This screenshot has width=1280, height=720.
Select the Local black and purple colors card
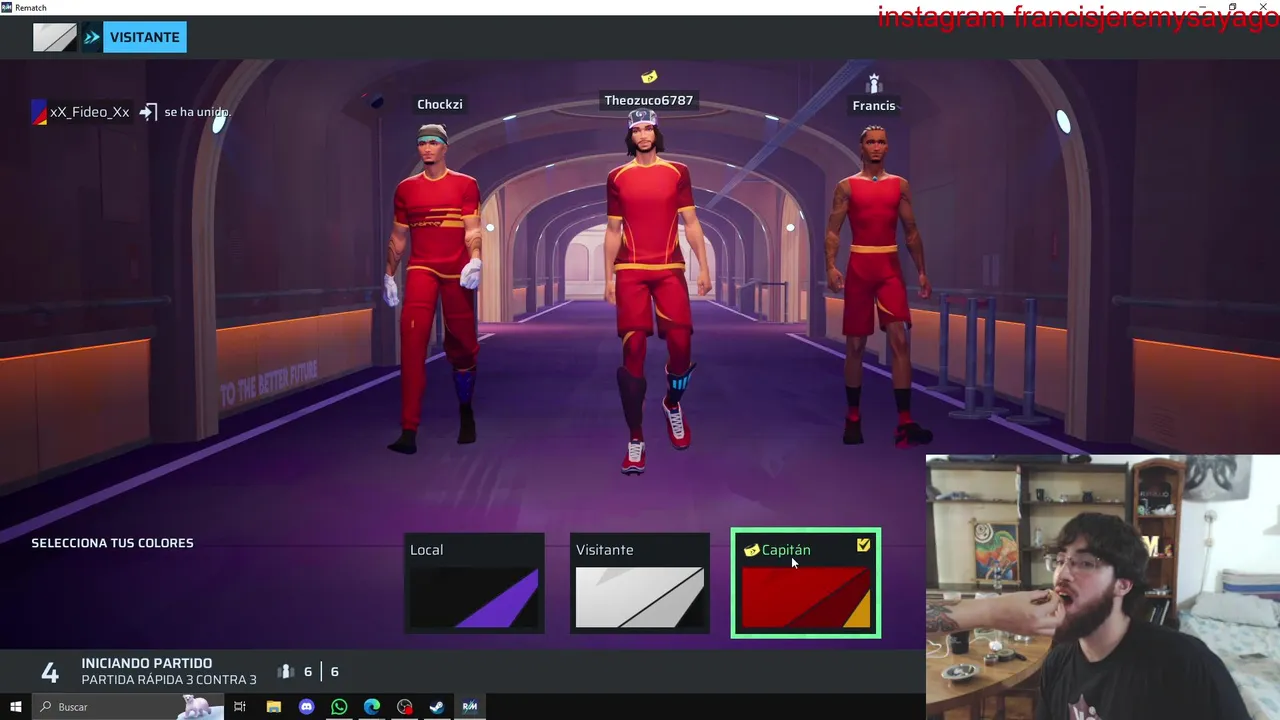click(474, 583)
